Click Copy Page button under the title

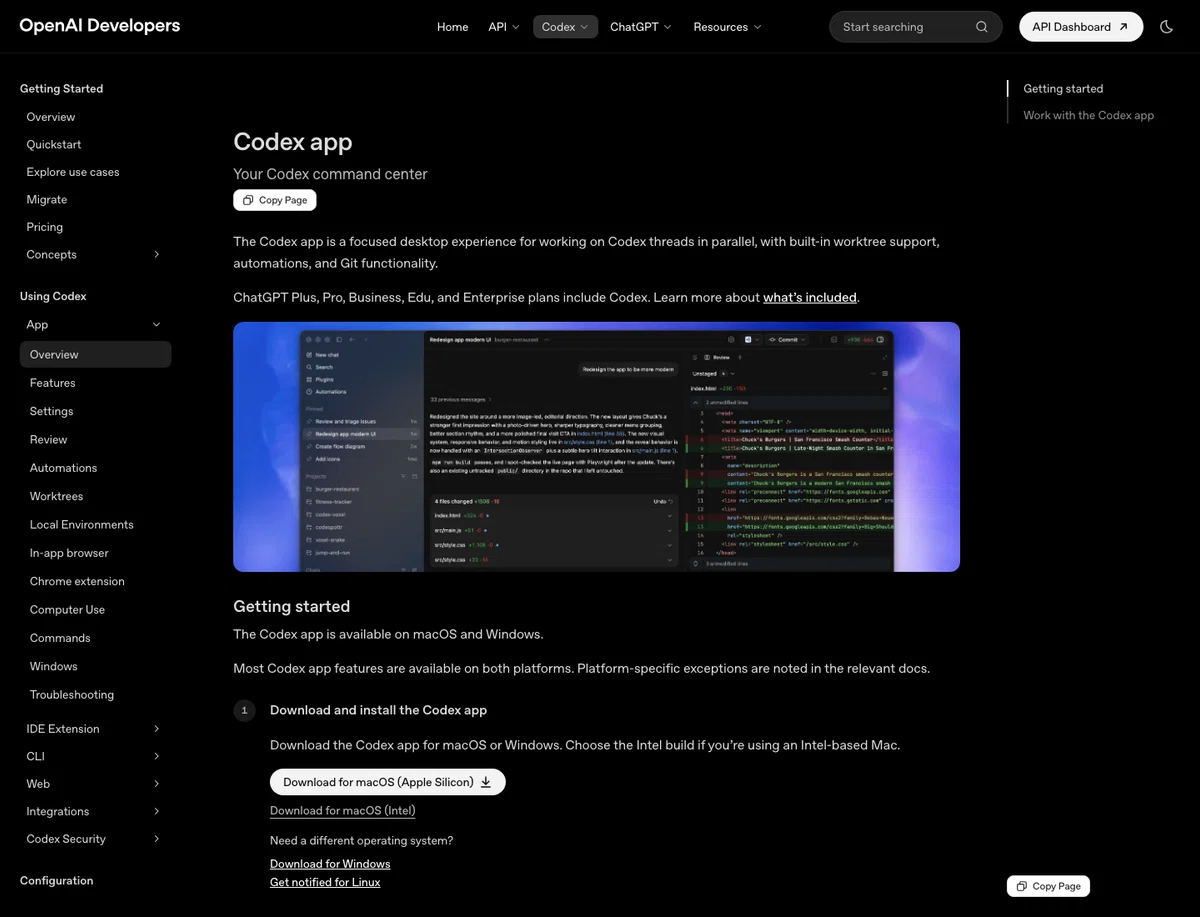click(x=275, y=200)
